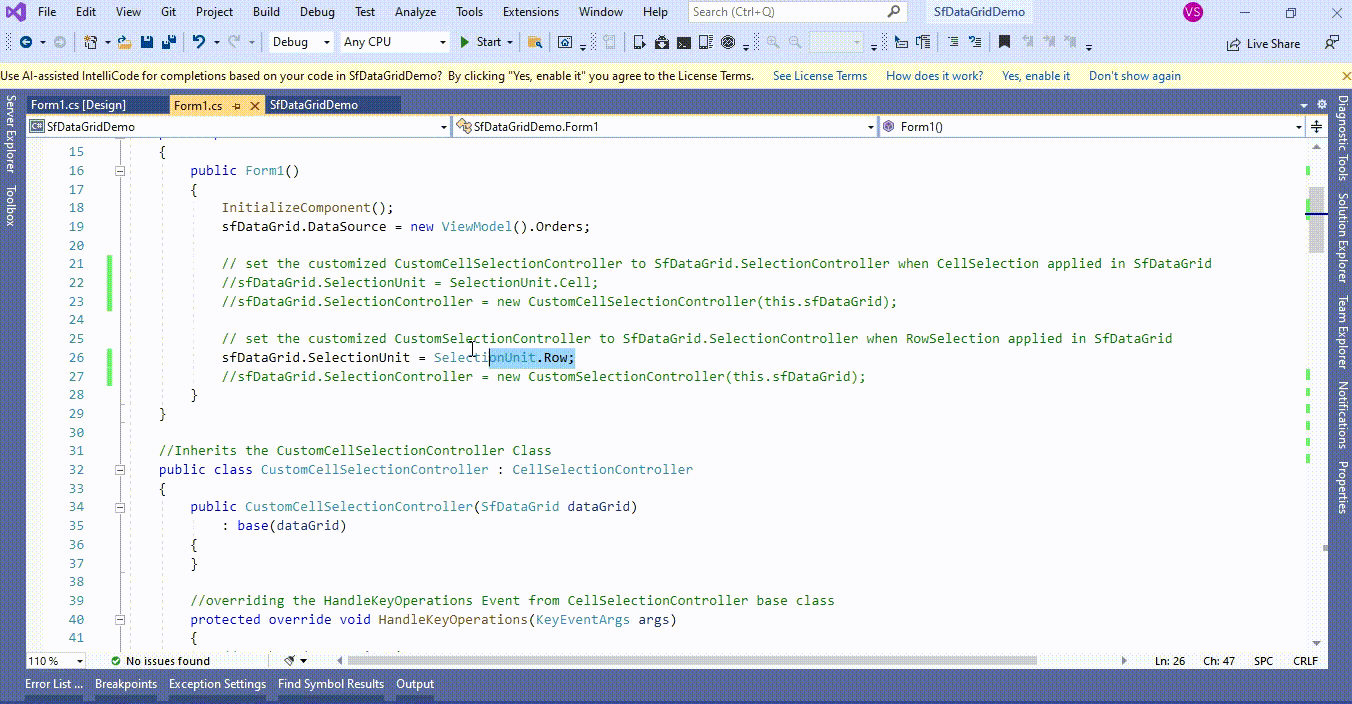Click Don't show again link
Image resolution: width=1352 pixels, height=704 pixels.
[x=1135, y=76]
